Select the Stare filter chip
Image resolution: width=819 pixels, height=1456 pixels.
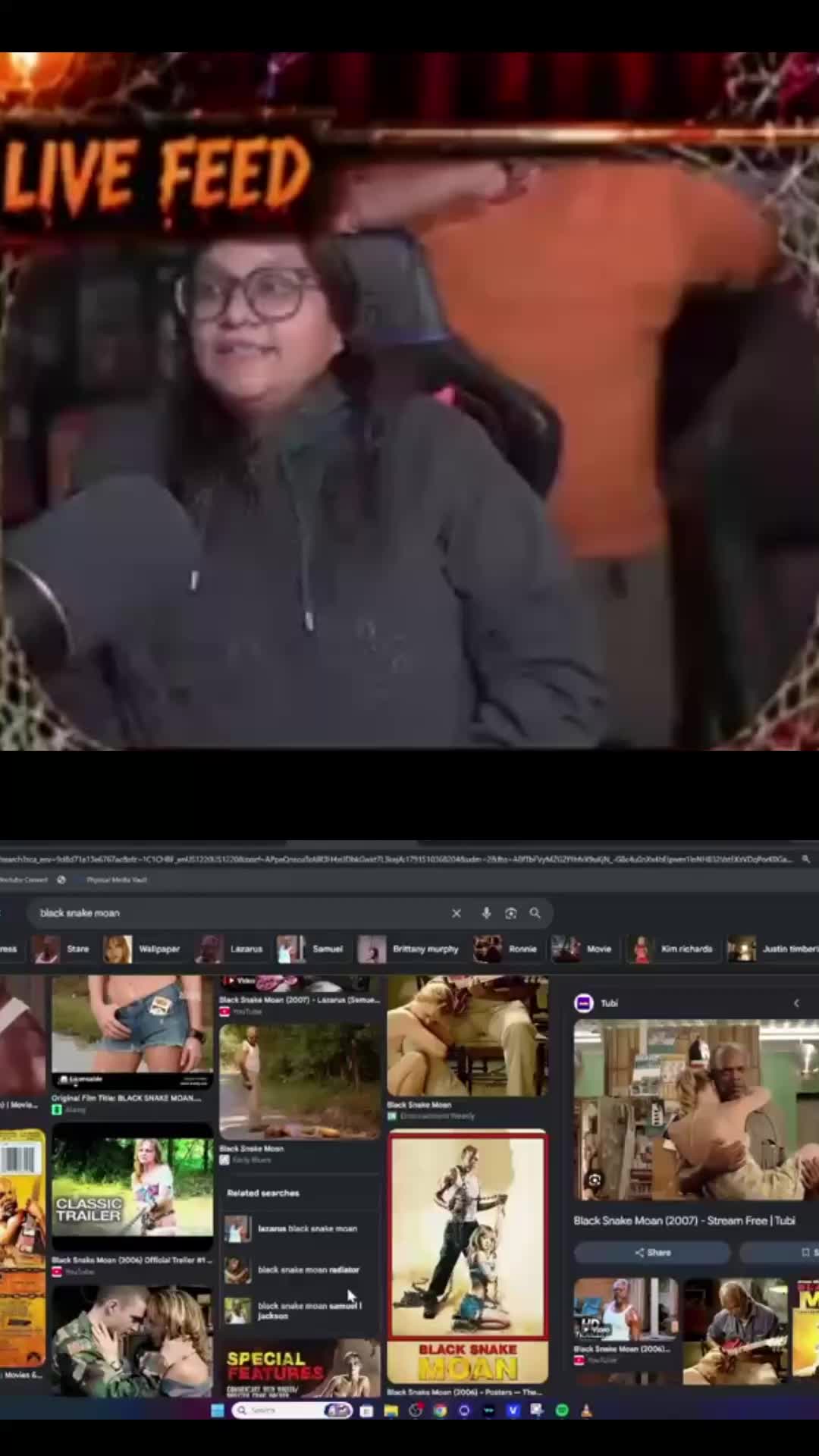tap(63, 949)
